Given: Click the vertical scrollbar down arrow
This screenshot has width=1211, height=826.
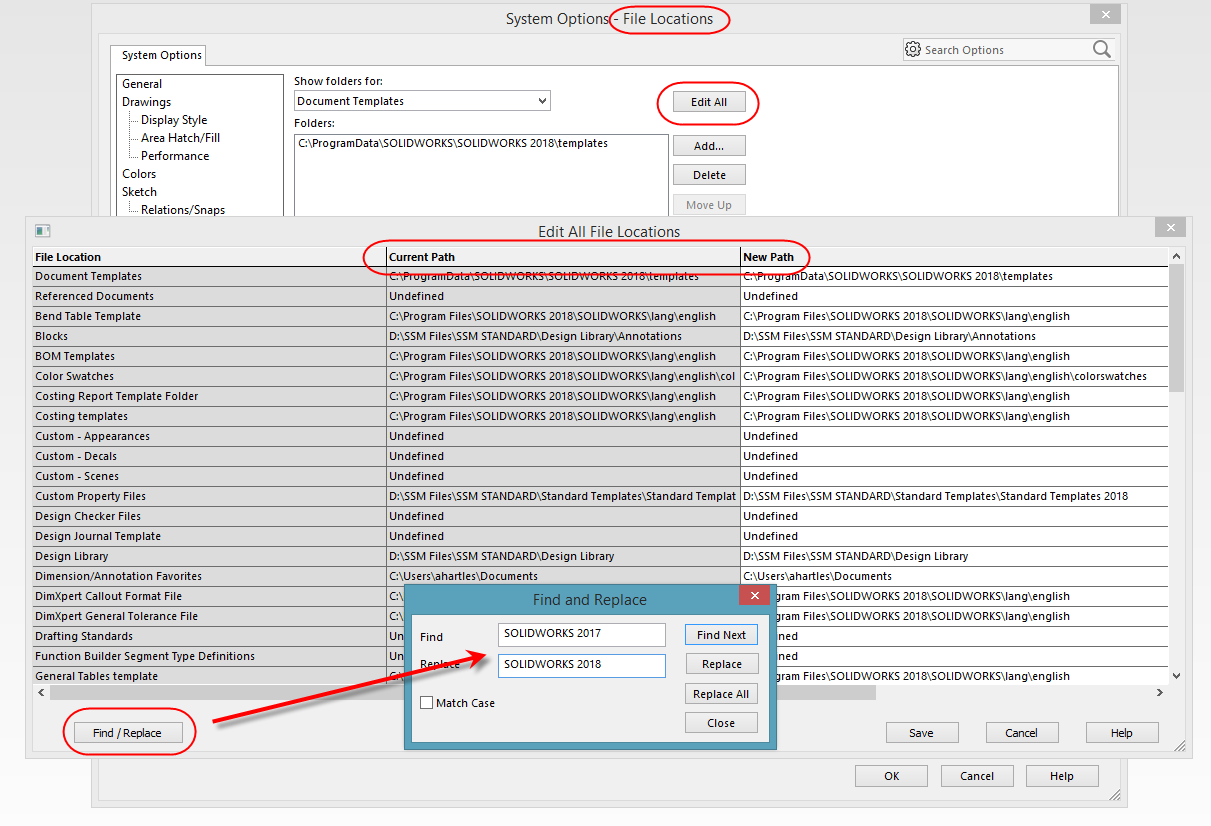Looking at the screenshot, I should [x=1176, y=676].
